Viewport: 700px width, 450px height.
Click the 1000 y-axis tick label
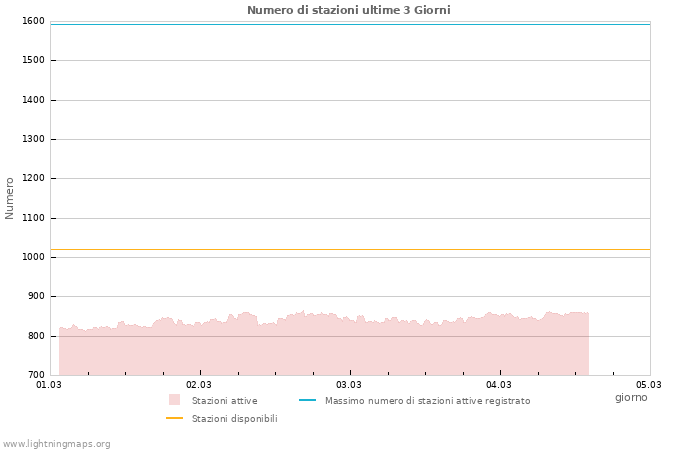point(33,257)
